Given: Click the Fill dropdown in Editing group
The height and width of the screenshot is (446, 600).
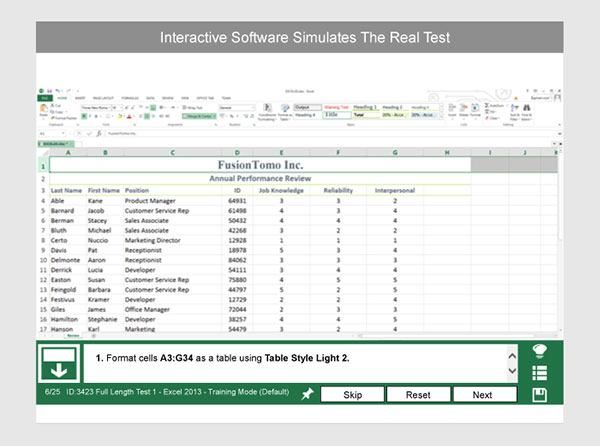Looking at the screenshot, I should pyautogui.click(x=491, y=112).
